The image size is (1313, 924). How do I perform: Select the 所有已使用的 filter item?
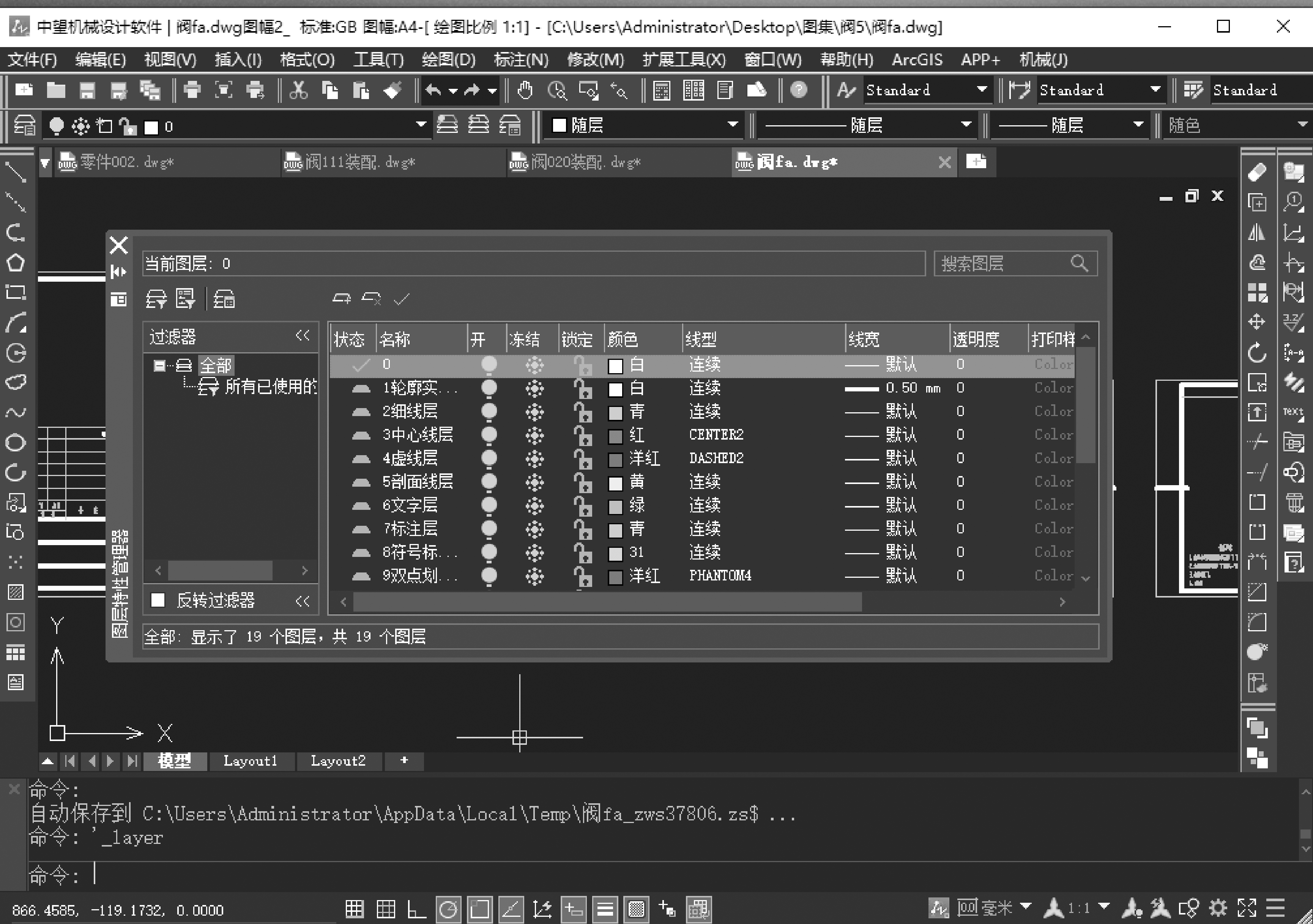[x=270, y=387]
